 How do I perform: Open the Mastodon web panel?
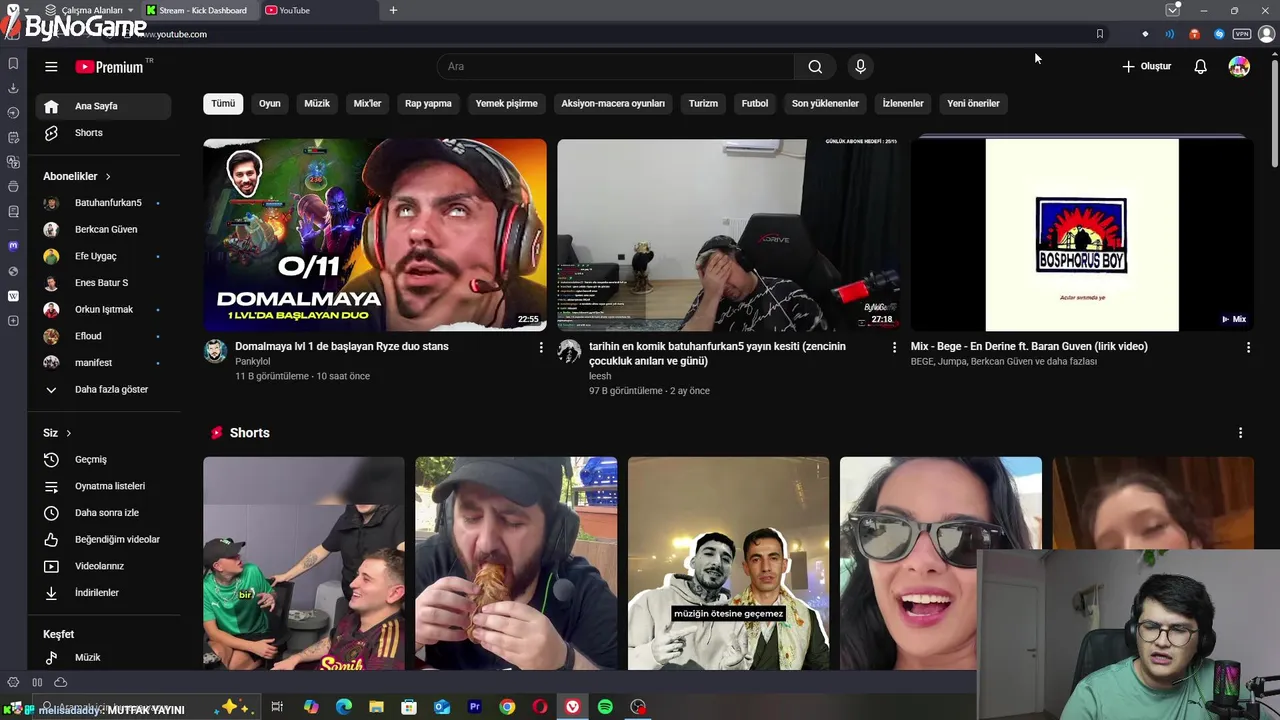coord(13,246)
